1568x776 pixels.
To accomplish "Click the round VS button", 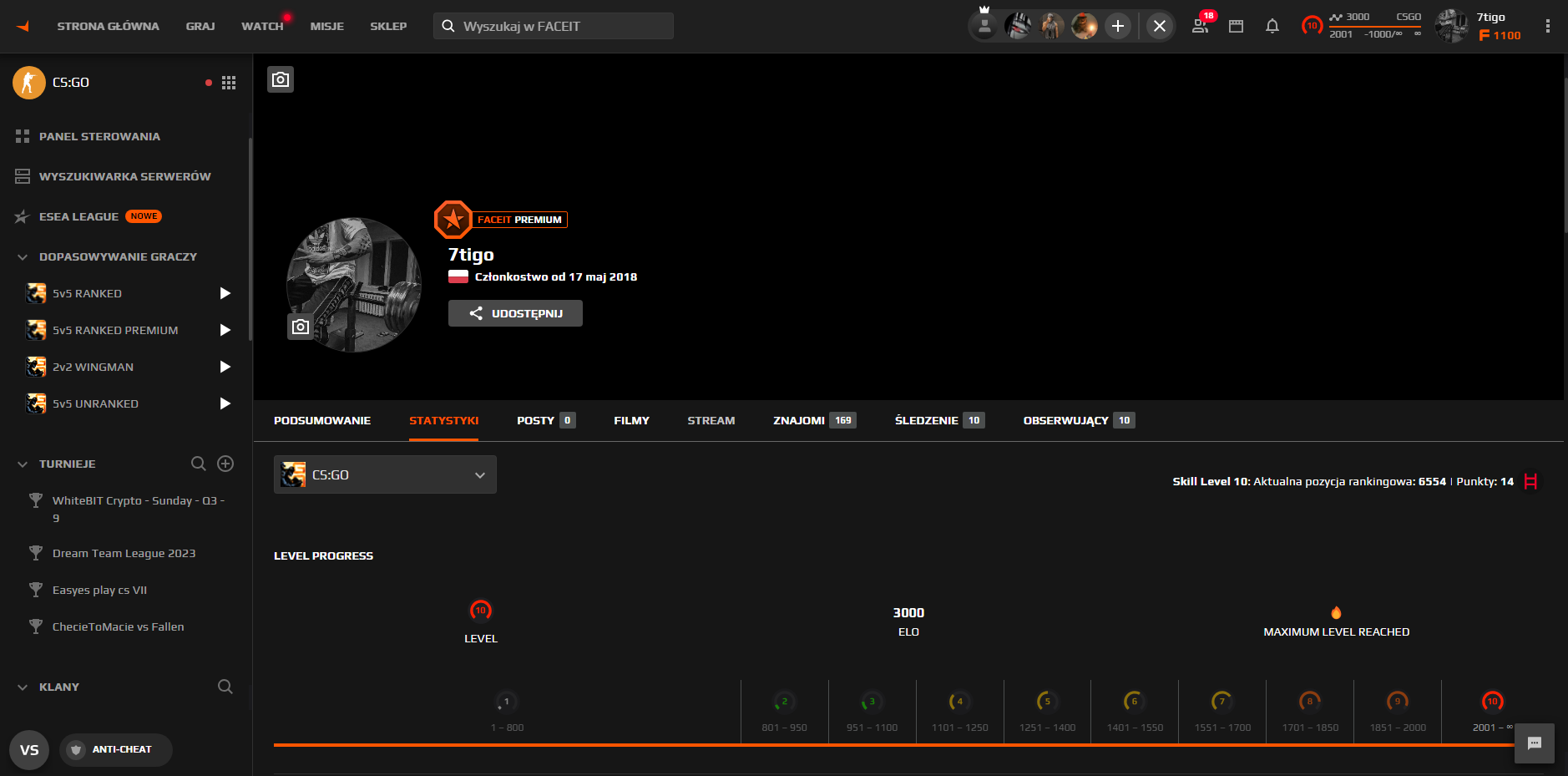I will point(29,750).
